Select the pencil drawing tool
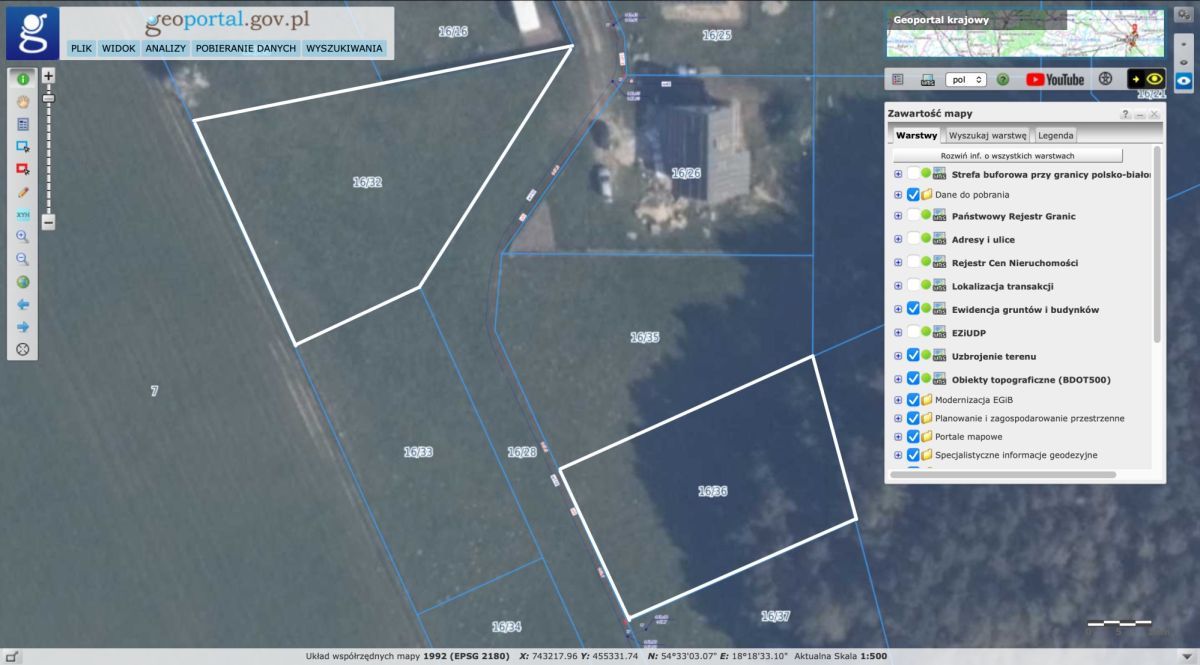Screen dimensions: 1200x665 point(22,192)
